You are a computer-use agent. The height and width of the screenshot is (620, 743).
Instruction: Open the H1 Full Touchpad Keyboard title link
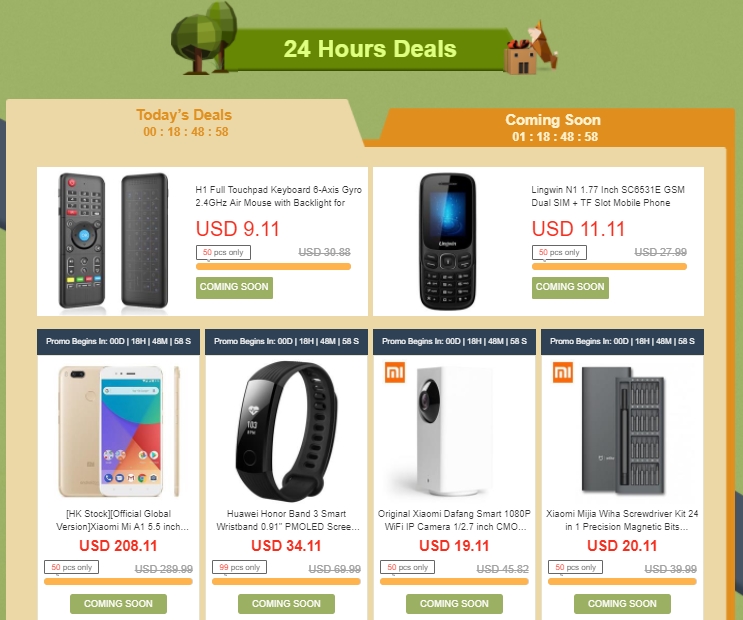(278, 196)
